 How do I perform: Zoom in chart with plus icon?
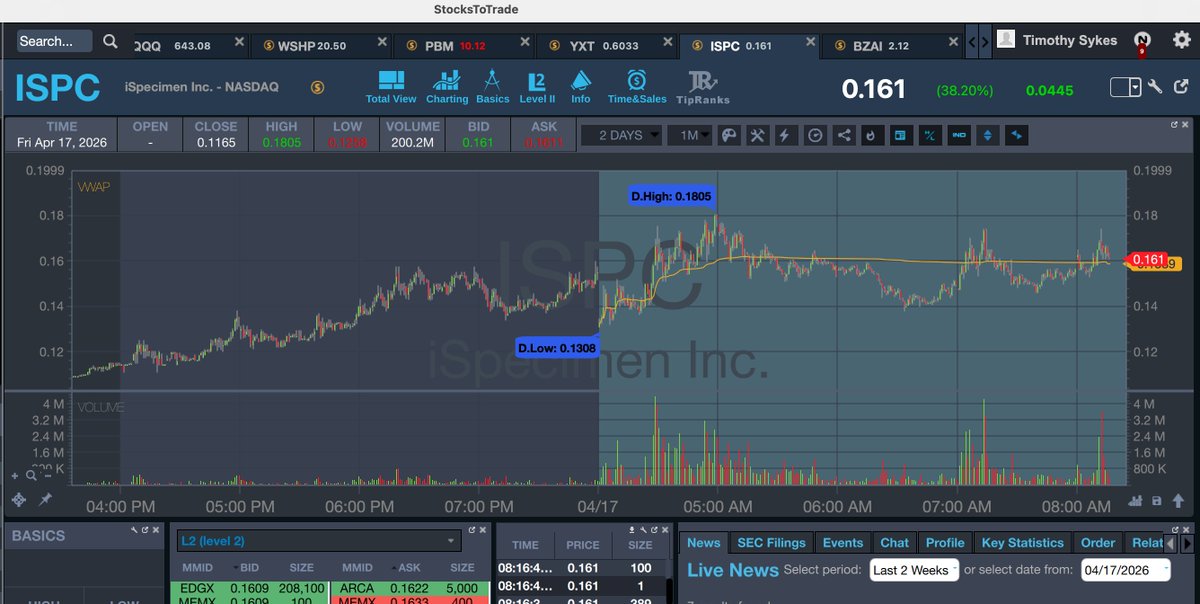[x=14, y=477]
